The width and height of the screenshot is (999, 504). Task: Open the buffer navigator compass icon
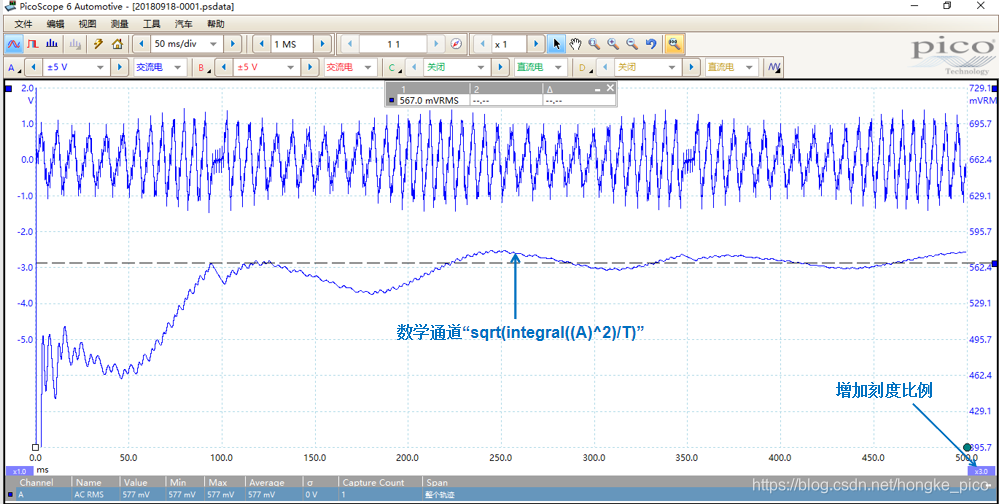coord(456,44)
